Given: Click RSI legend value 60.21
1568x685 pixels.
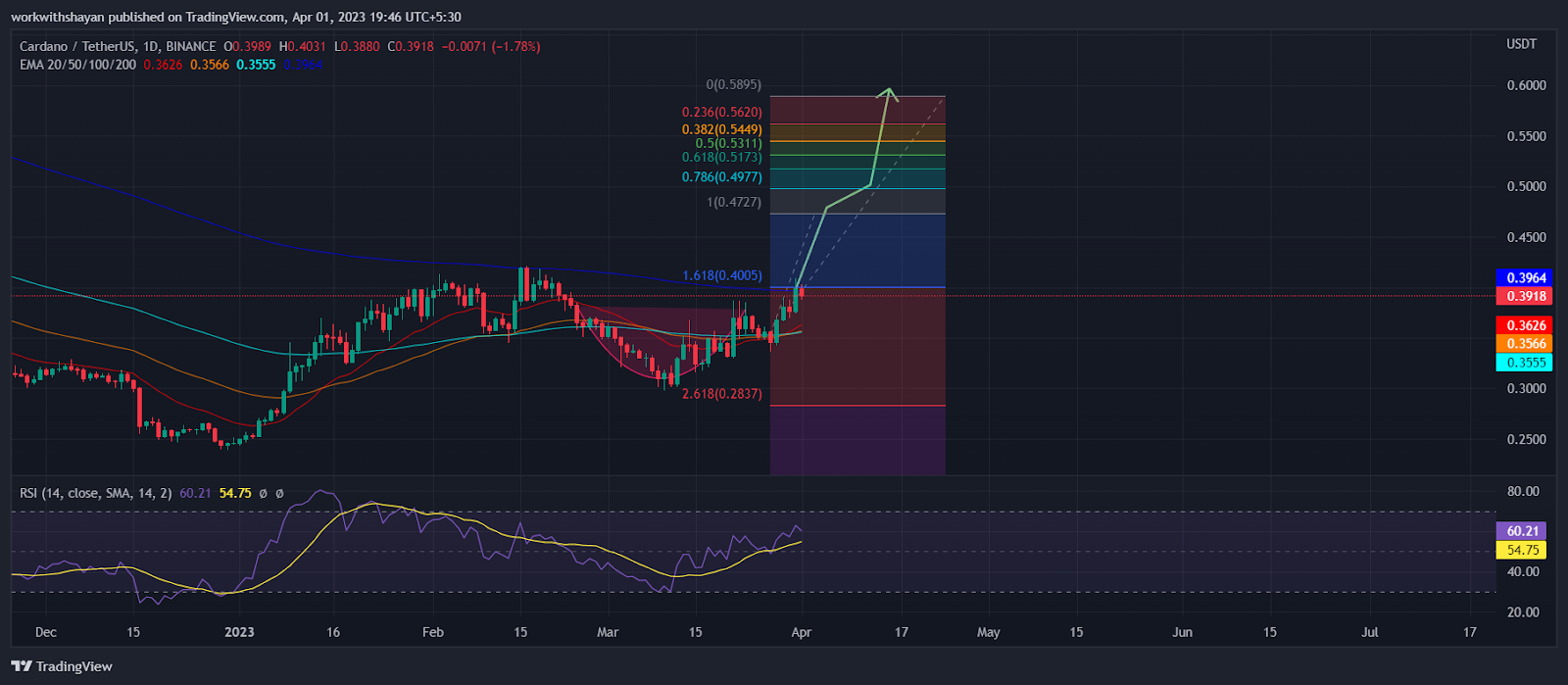Looking at the screenshot, I should tap(195, 493).
